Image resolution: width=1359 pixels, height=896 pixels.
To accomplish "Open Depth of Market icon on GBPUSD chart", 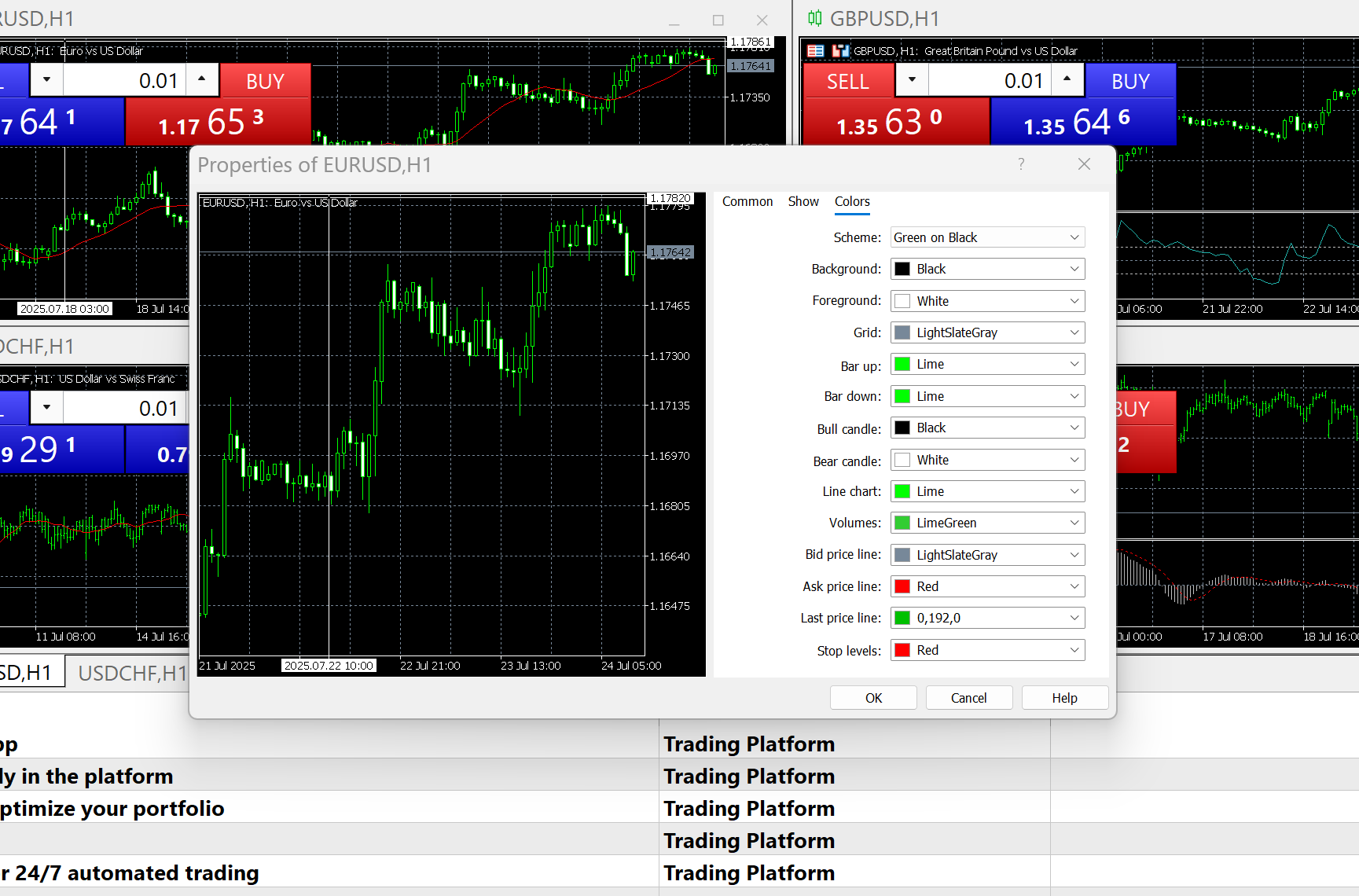I will point(816,51).
